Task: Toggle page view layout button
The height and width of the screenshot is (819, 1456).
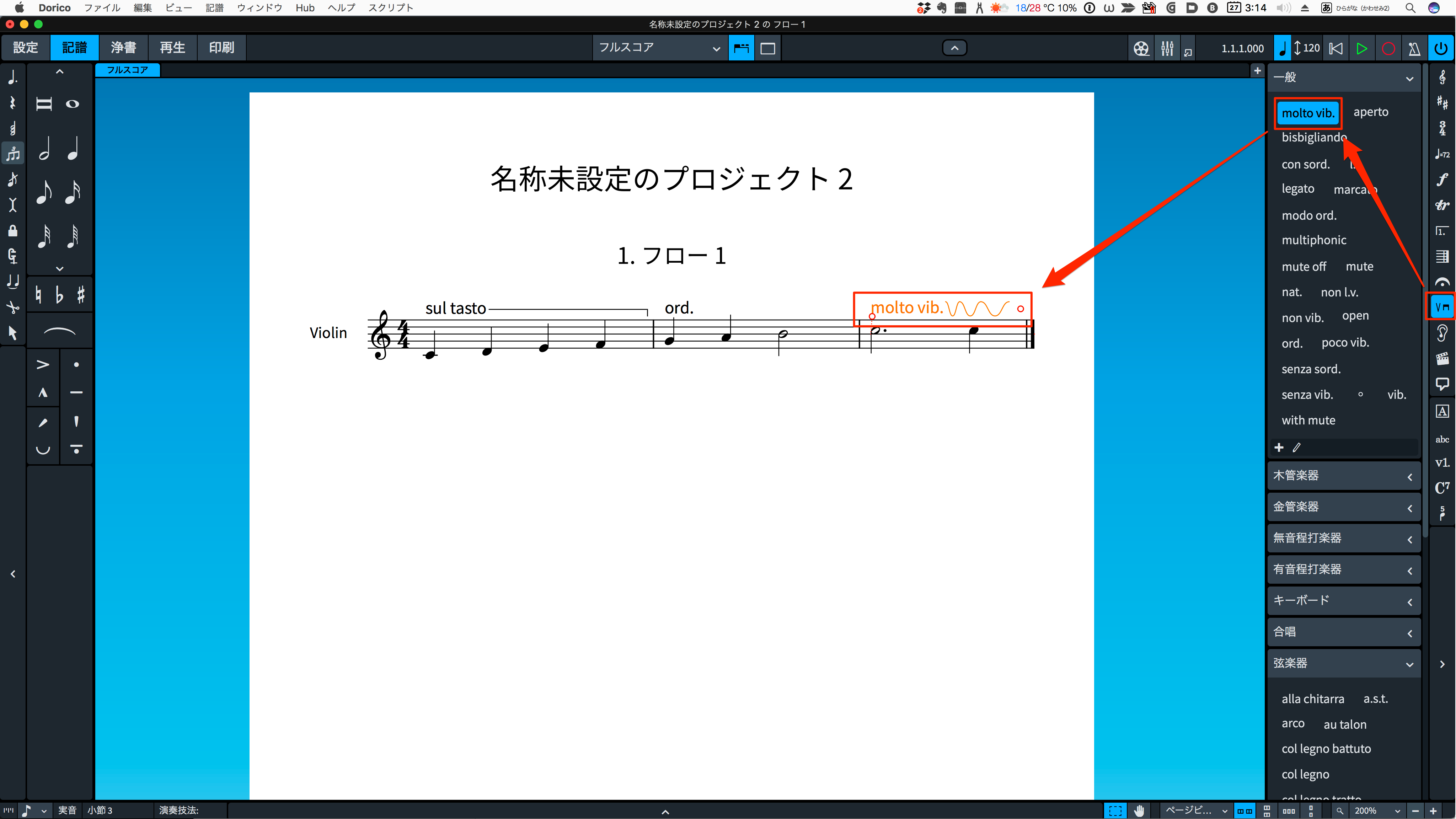Action: coord(767,49)
